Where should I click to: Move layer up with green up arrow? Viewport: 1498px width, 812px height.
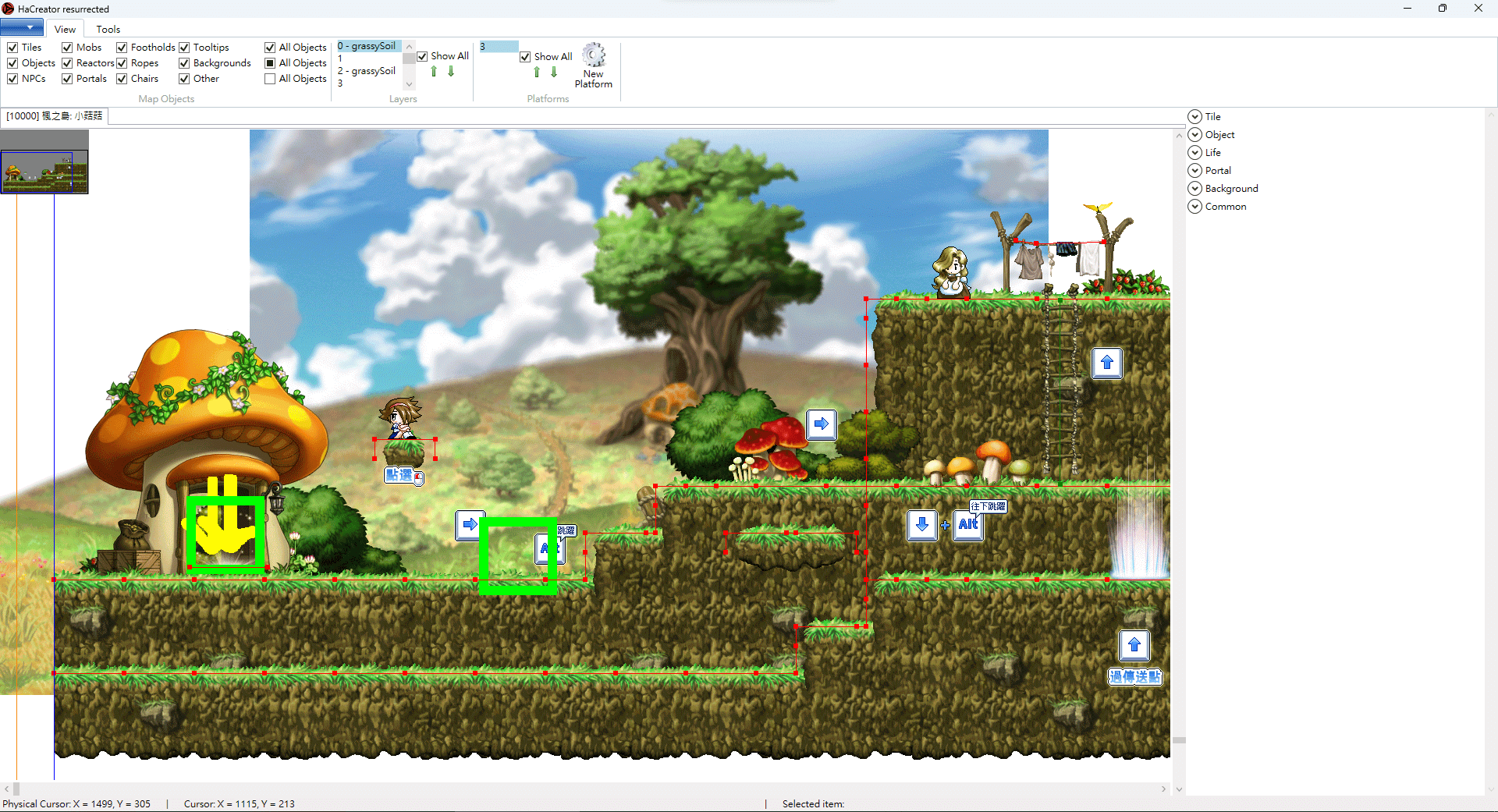point(434,72)
